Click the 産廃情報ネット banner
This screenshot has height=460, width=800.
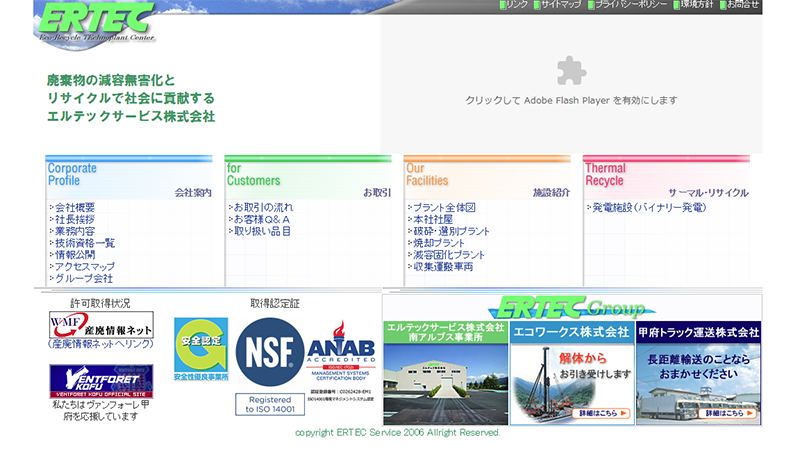(101, 325)
